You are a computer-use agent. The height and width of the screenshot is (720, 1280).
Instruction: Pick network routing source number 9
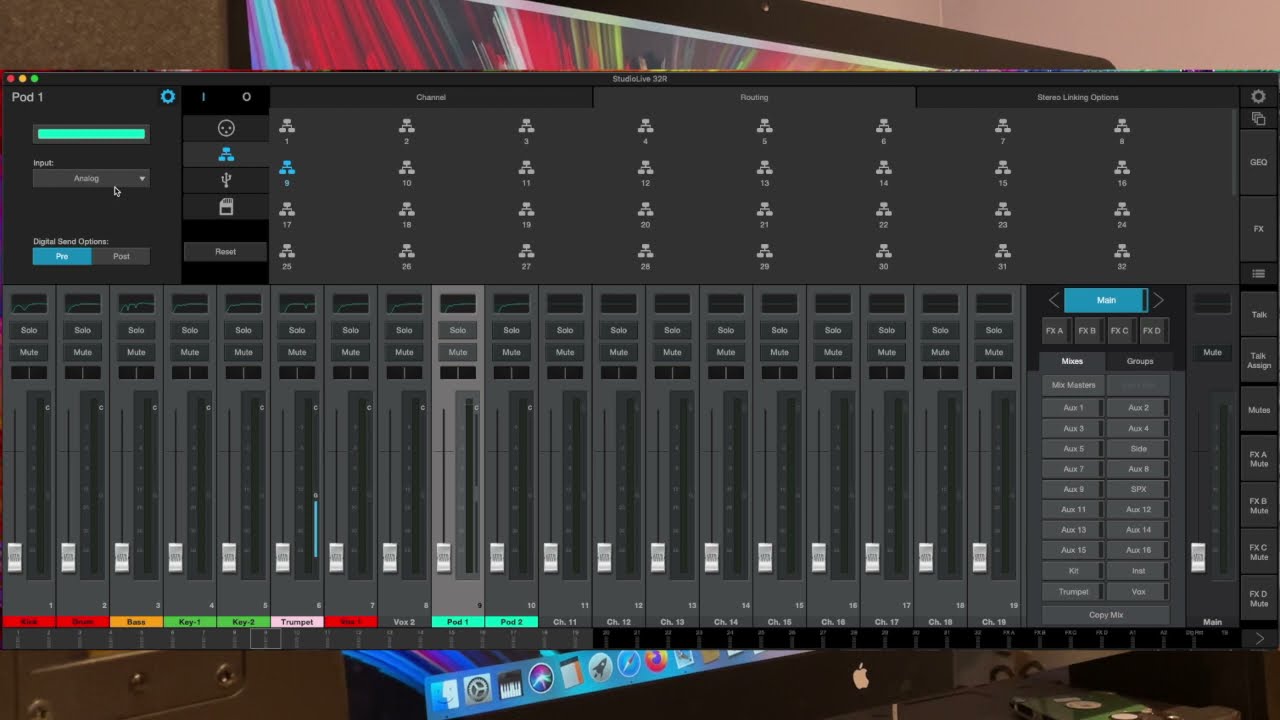(287, 174)
